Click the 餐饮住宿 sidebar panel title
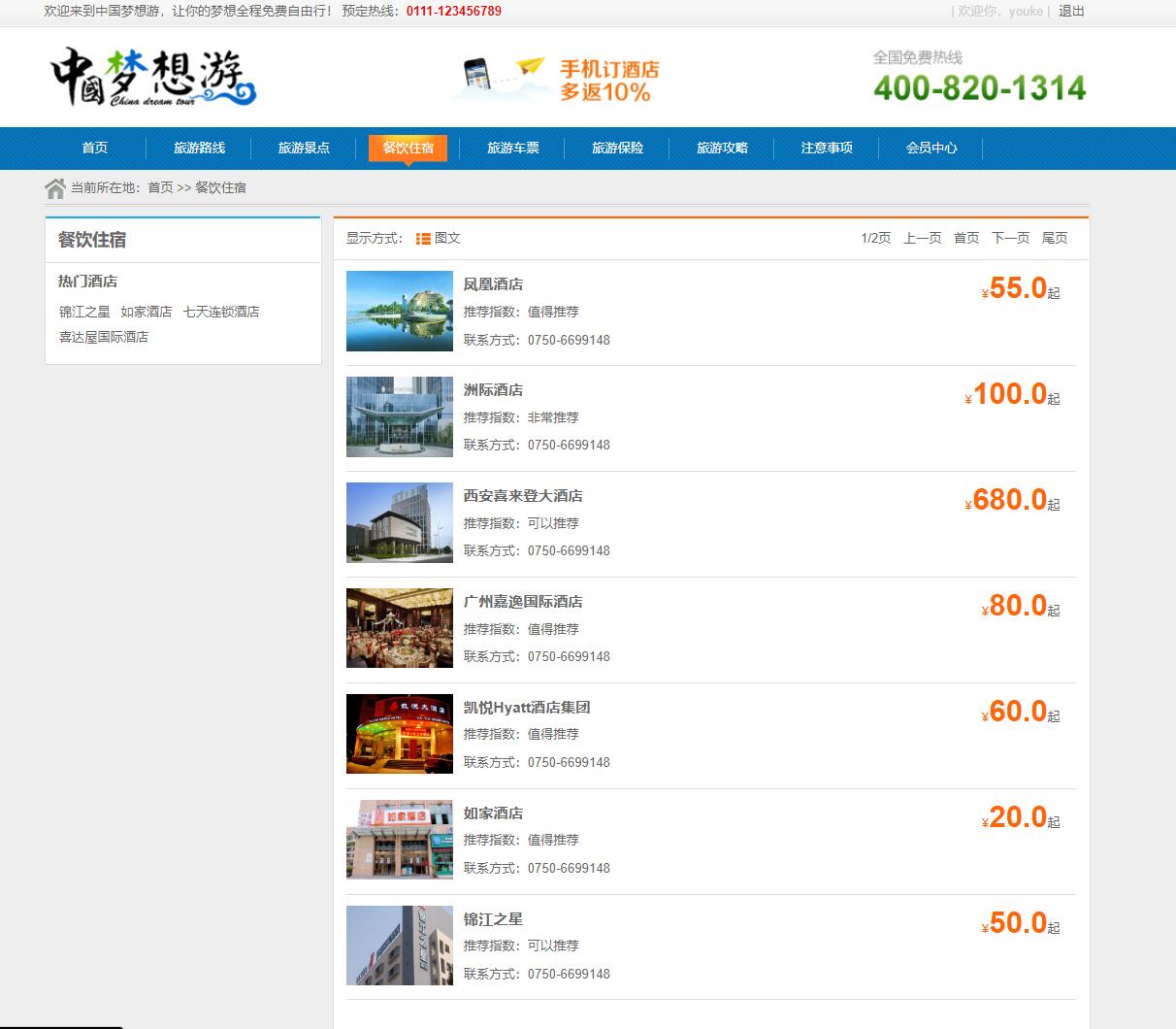This screenshot has height=1029, width=1176. 92,240
